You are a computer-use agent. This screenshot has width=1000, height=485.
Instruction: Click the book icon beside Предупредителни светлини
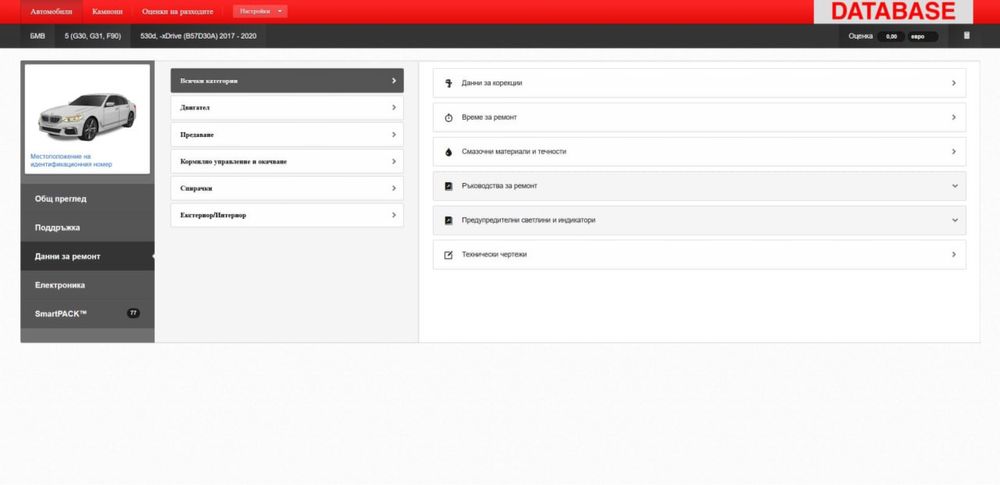[448, 220]
